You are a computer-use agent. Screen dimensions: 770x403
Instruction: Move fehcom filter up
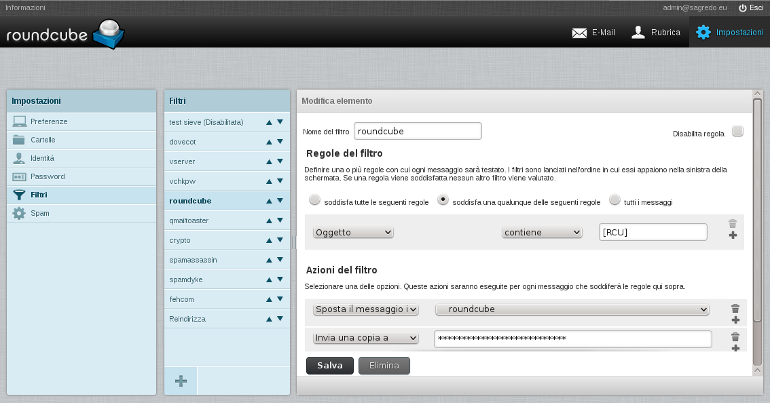coord(269,299)
